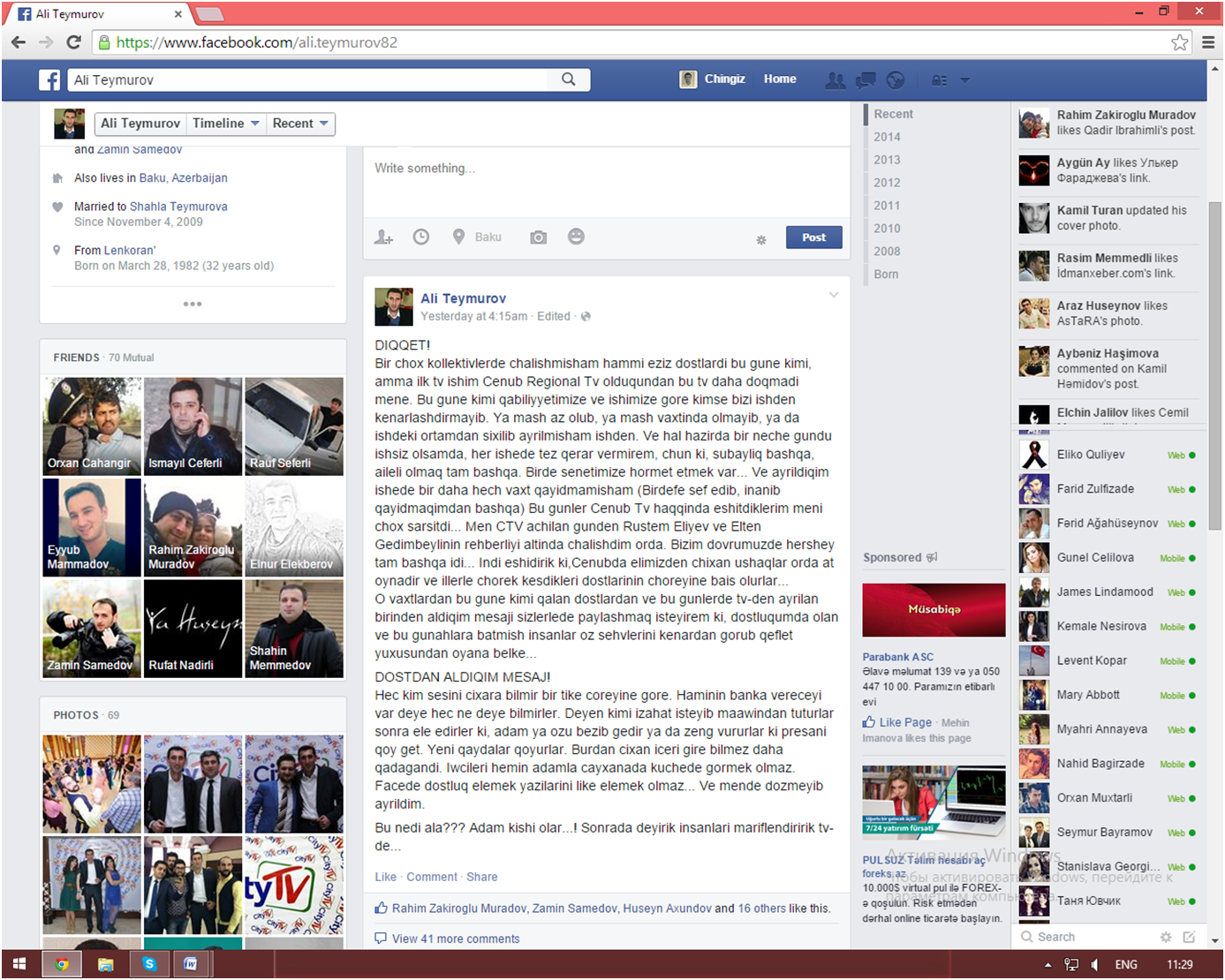This screenshot has height=980, width=1225.
Task: Open the messages icon in header
Action: (x=866, y=80)
